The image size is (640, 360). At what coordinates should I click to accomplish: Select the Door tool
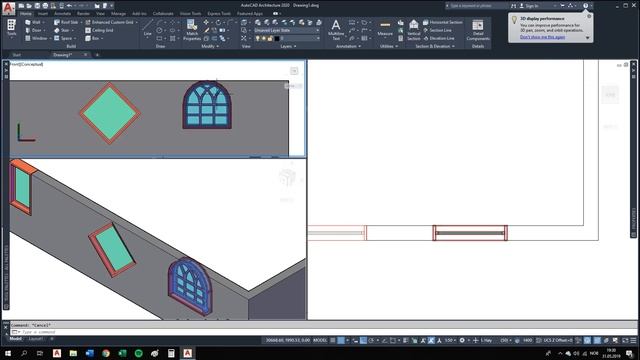(33, 30)
